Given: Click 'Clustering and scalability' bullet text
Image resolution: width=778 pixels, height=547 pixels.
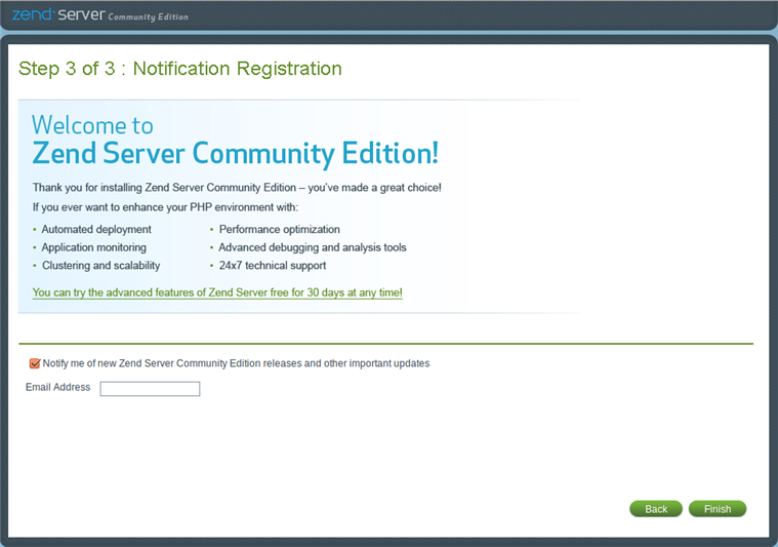Looking at the screenshot, I should coord(101,266).
